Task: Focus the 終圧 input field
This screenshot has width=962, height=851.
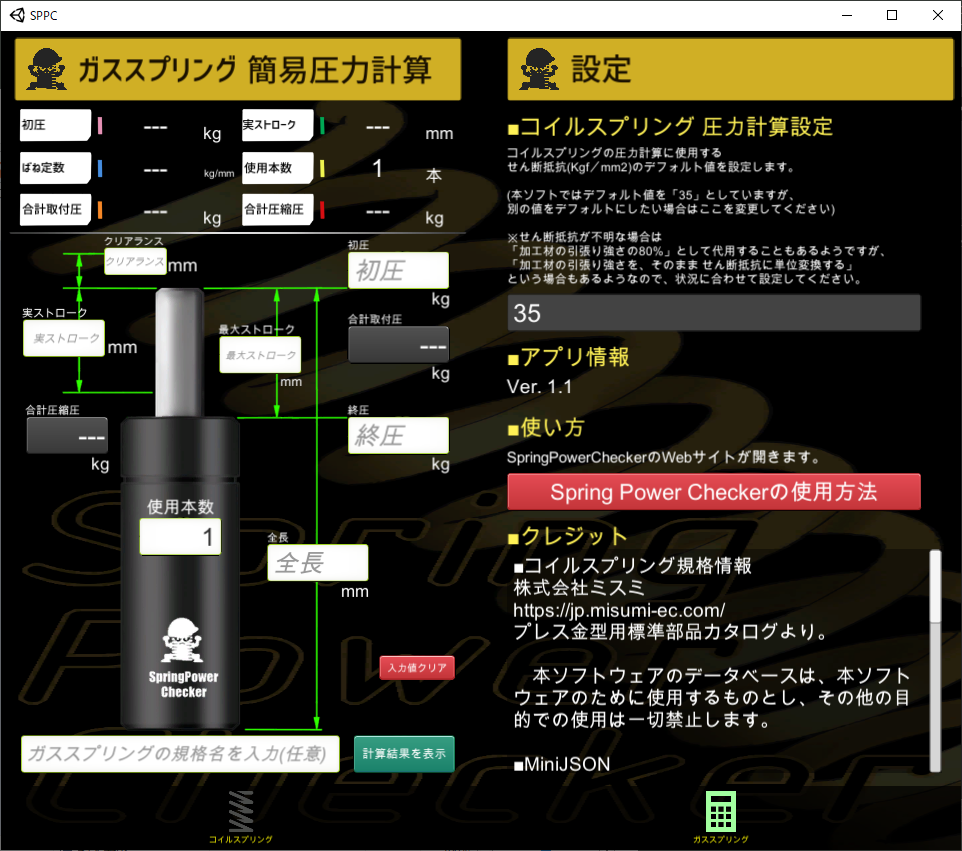Action: point(398,436)
